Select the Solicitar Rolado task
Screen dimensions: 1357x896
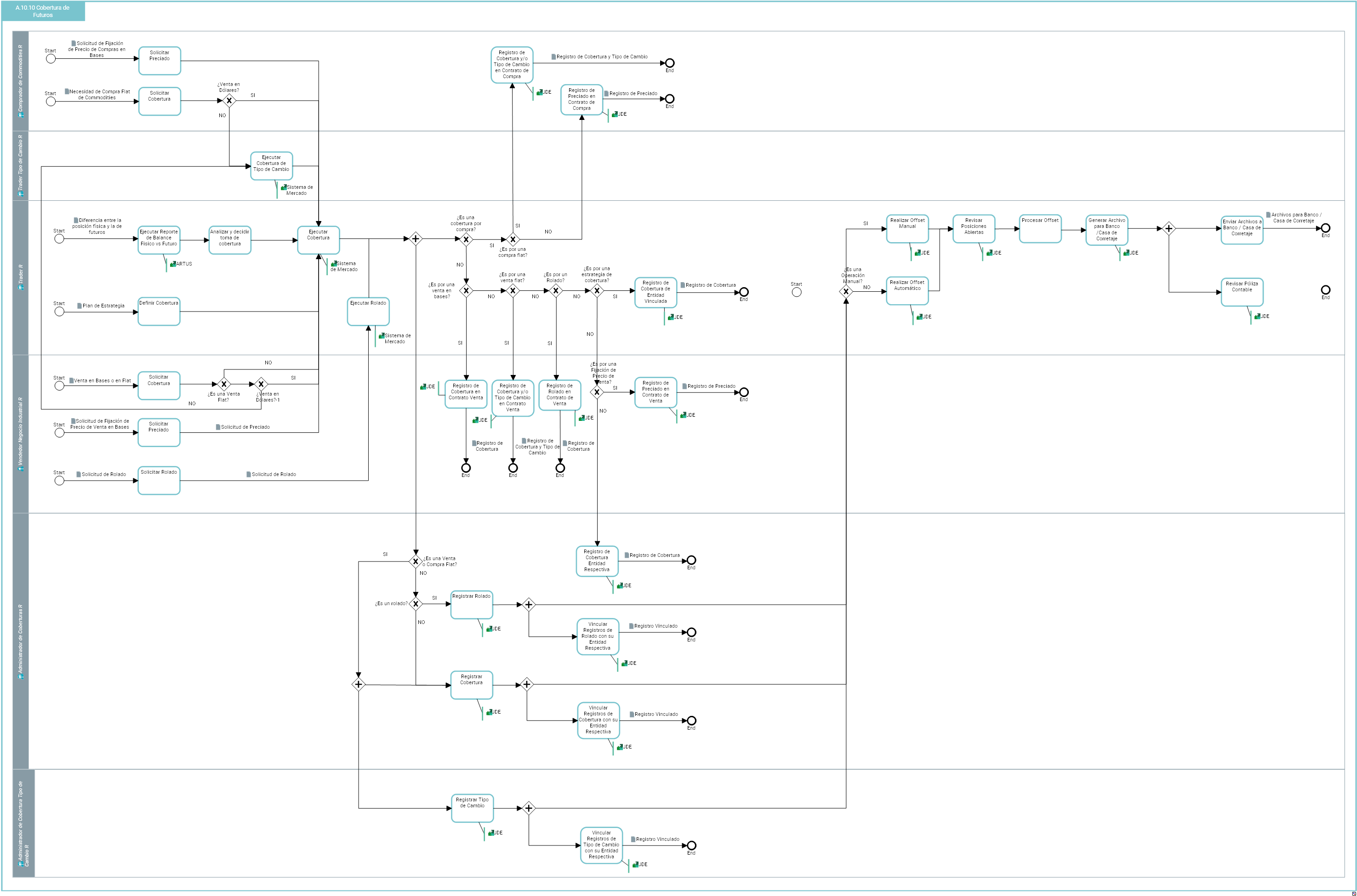159,481
